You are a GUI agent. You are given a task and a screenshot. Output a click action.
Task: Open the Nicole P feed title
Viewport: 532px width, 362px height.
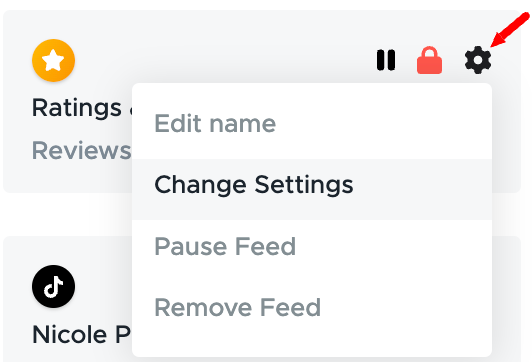pyautogui.click(x=82, y=335)
